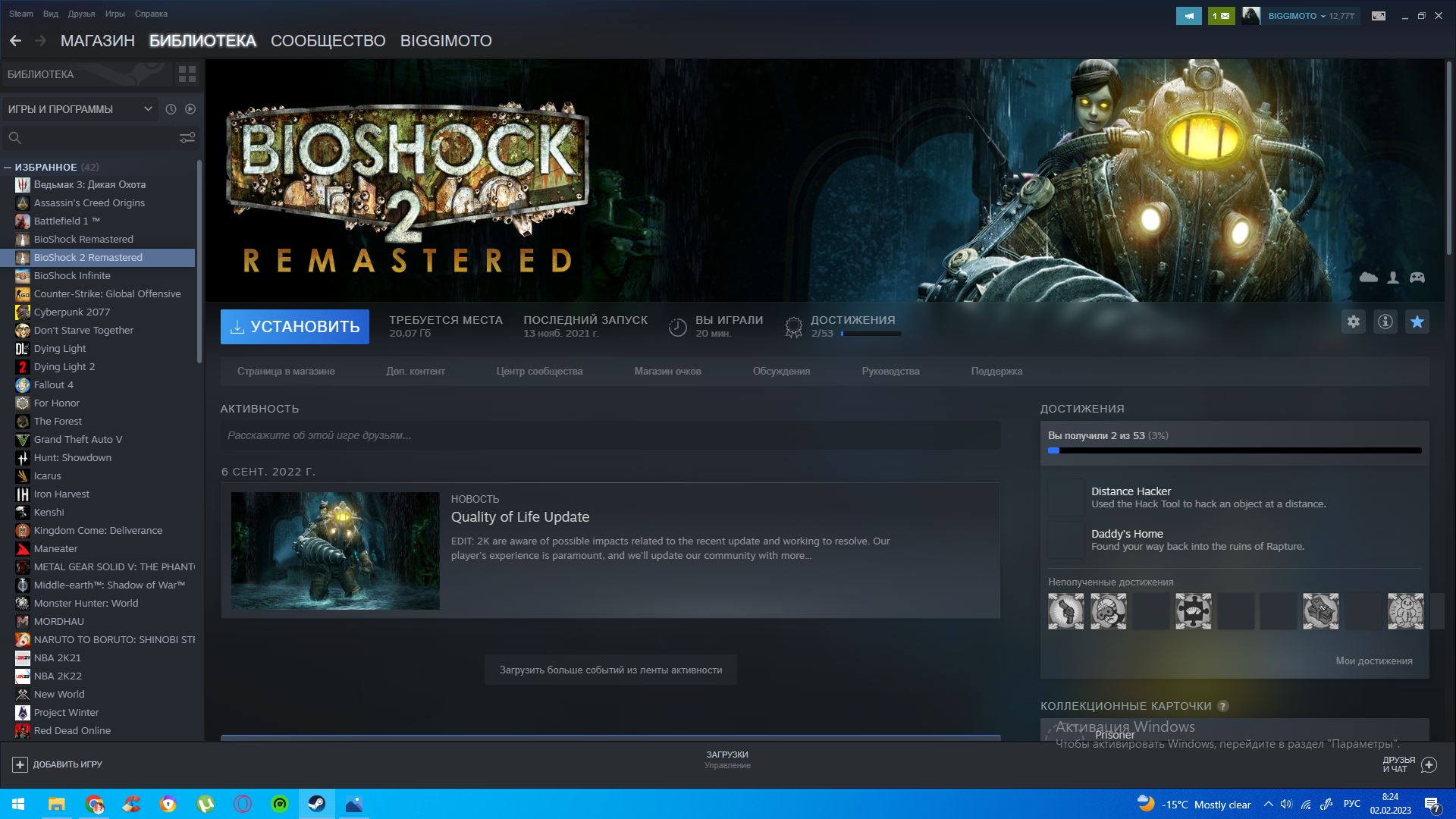Screen dimensions: 1456x819
Task: Switch library to grid view icon
Action: point(187,74)
